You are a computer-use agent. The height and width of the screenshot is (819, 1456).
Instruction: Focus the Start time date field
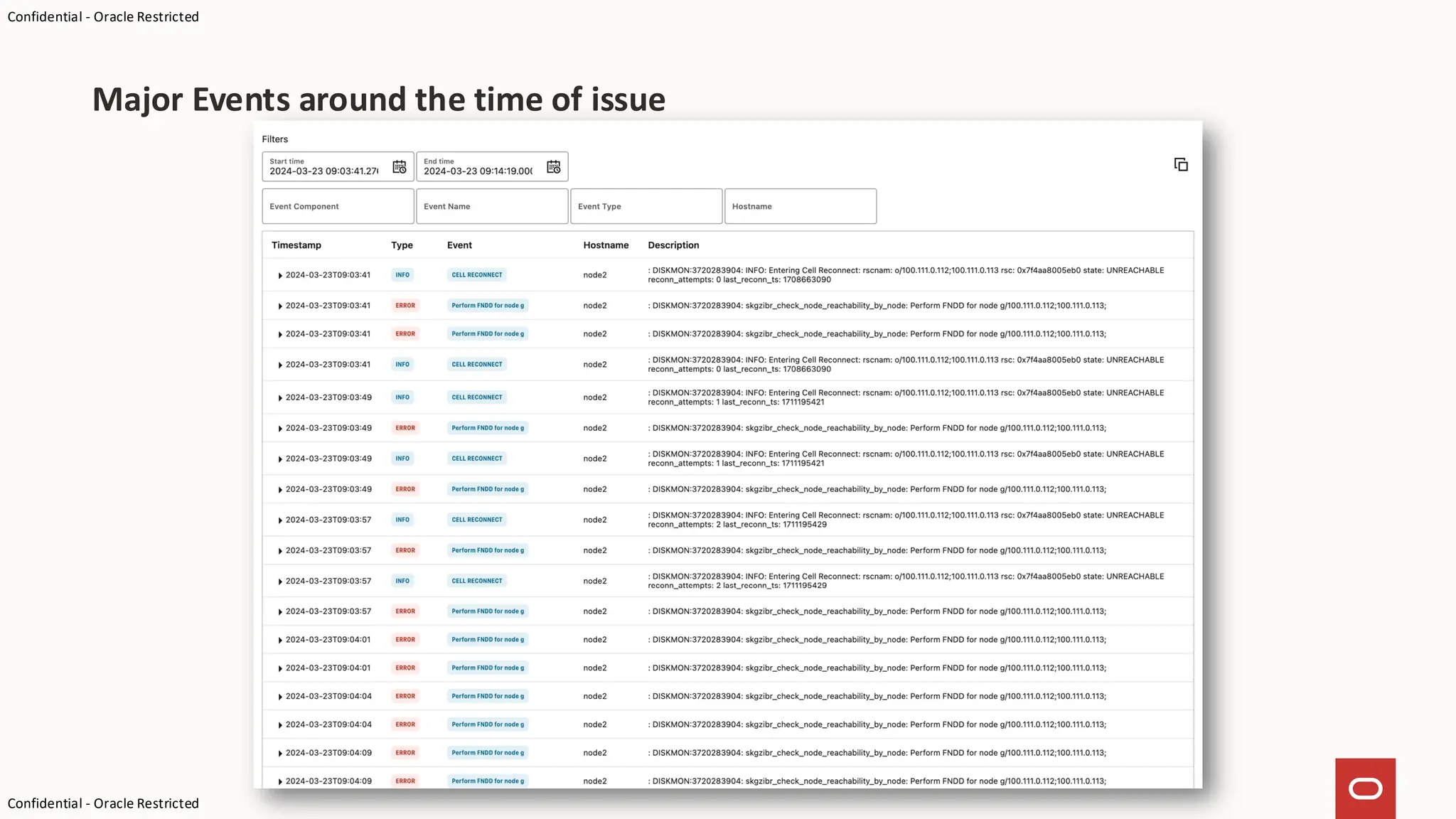[338, 166]
